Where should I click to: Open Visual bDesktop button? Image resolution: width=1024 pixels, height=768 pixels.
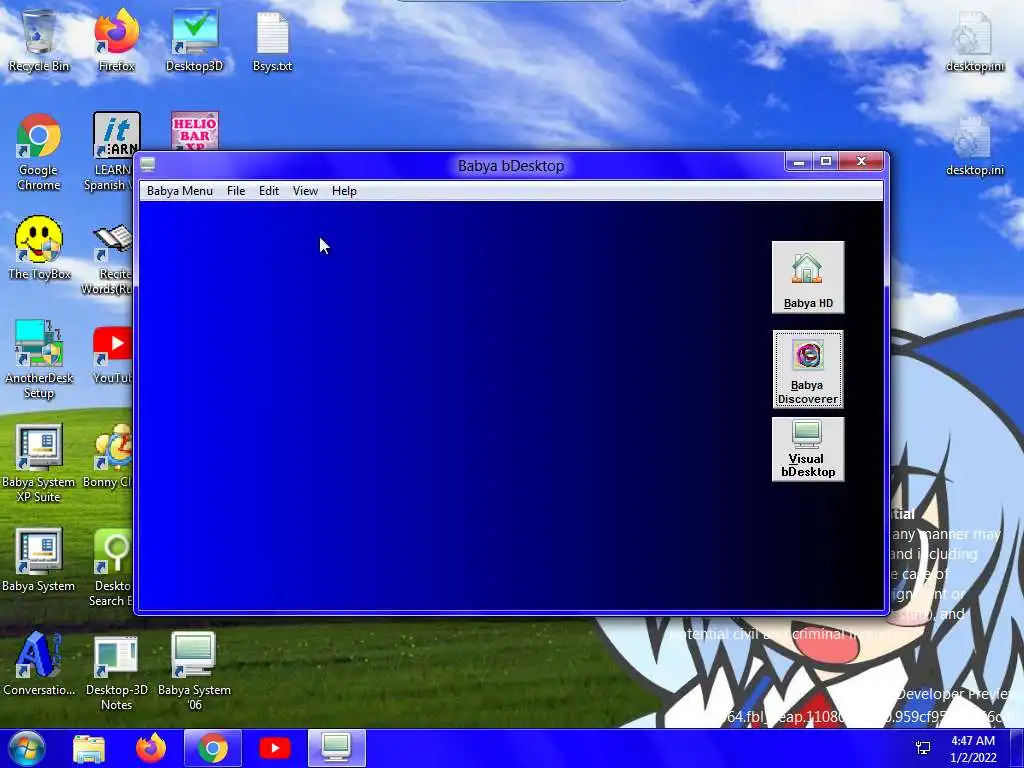pos(808,449)
